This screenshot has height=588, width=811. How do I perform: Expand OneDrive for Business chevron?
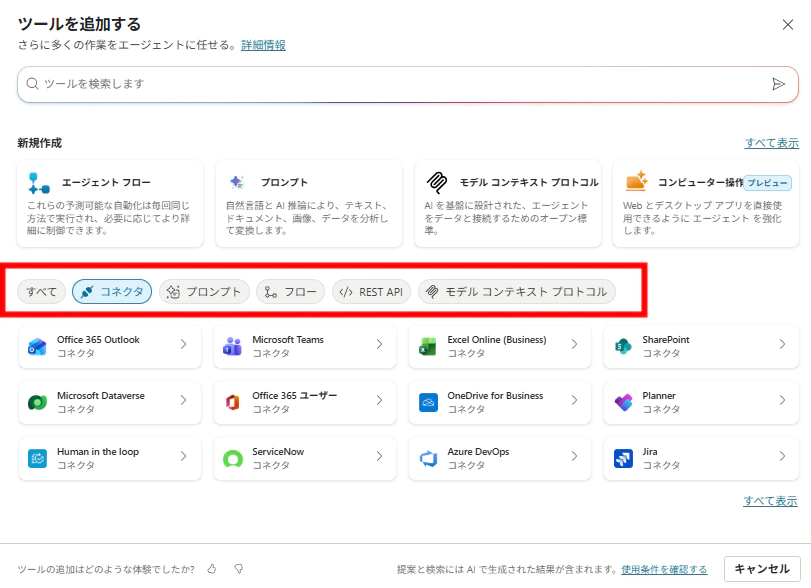(x=574, y=400)
